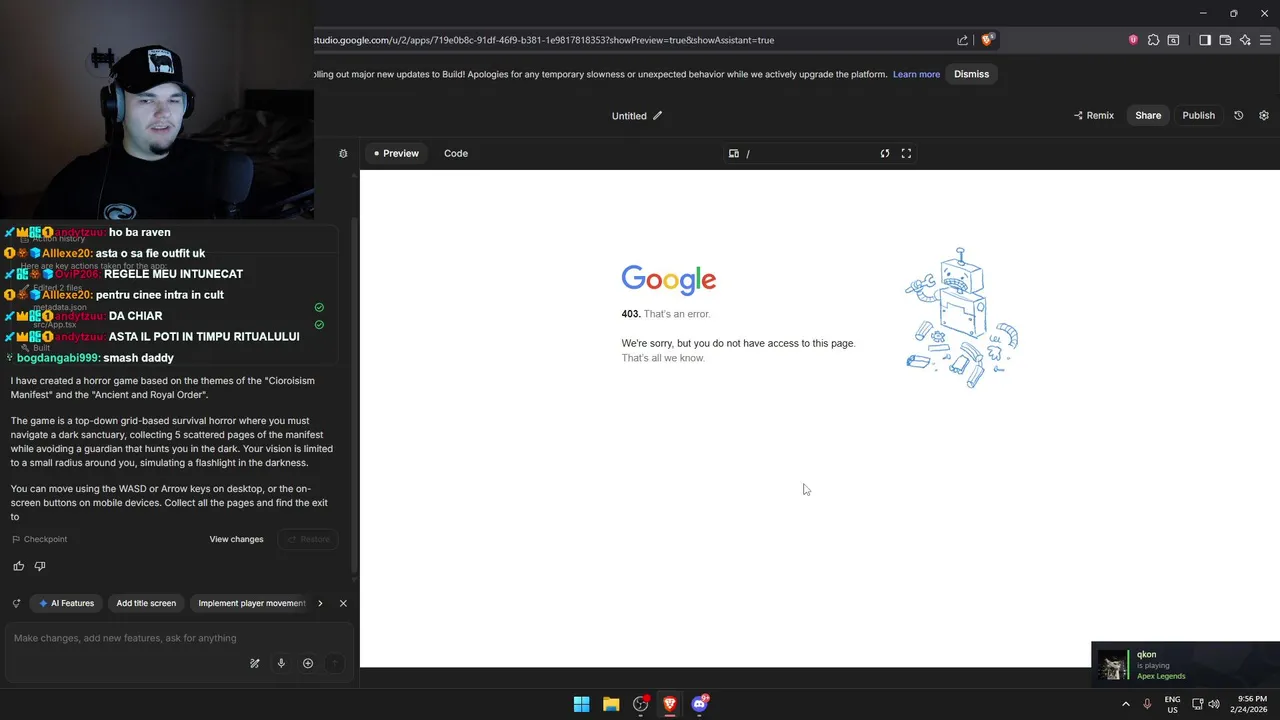
Task: Select the Add title screen chip
Action: coord(146,603)
